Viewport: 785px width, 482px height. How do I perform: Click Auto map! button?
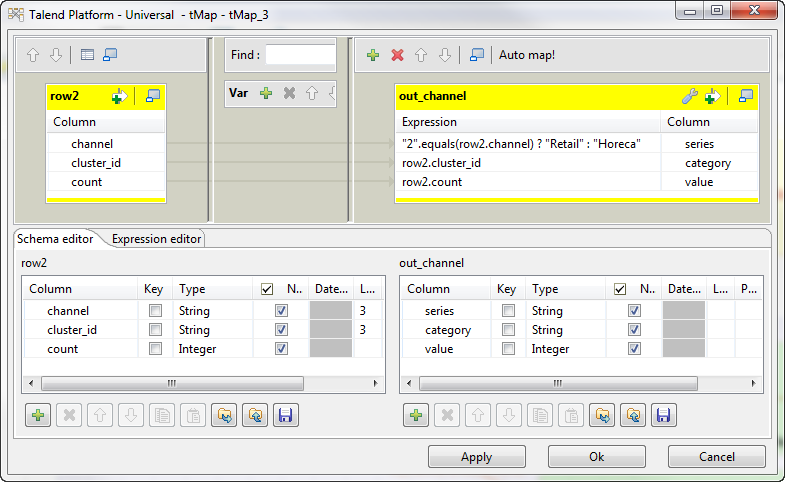click(527, 55)
